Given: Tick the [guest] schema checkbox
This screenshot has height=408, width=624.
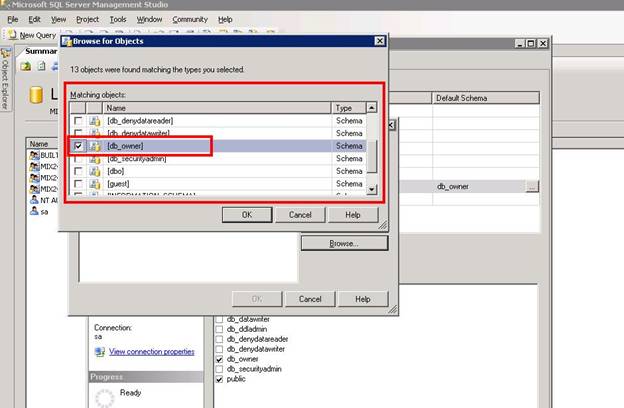Looking at the screenshot, I should click(x=77, y=184).
